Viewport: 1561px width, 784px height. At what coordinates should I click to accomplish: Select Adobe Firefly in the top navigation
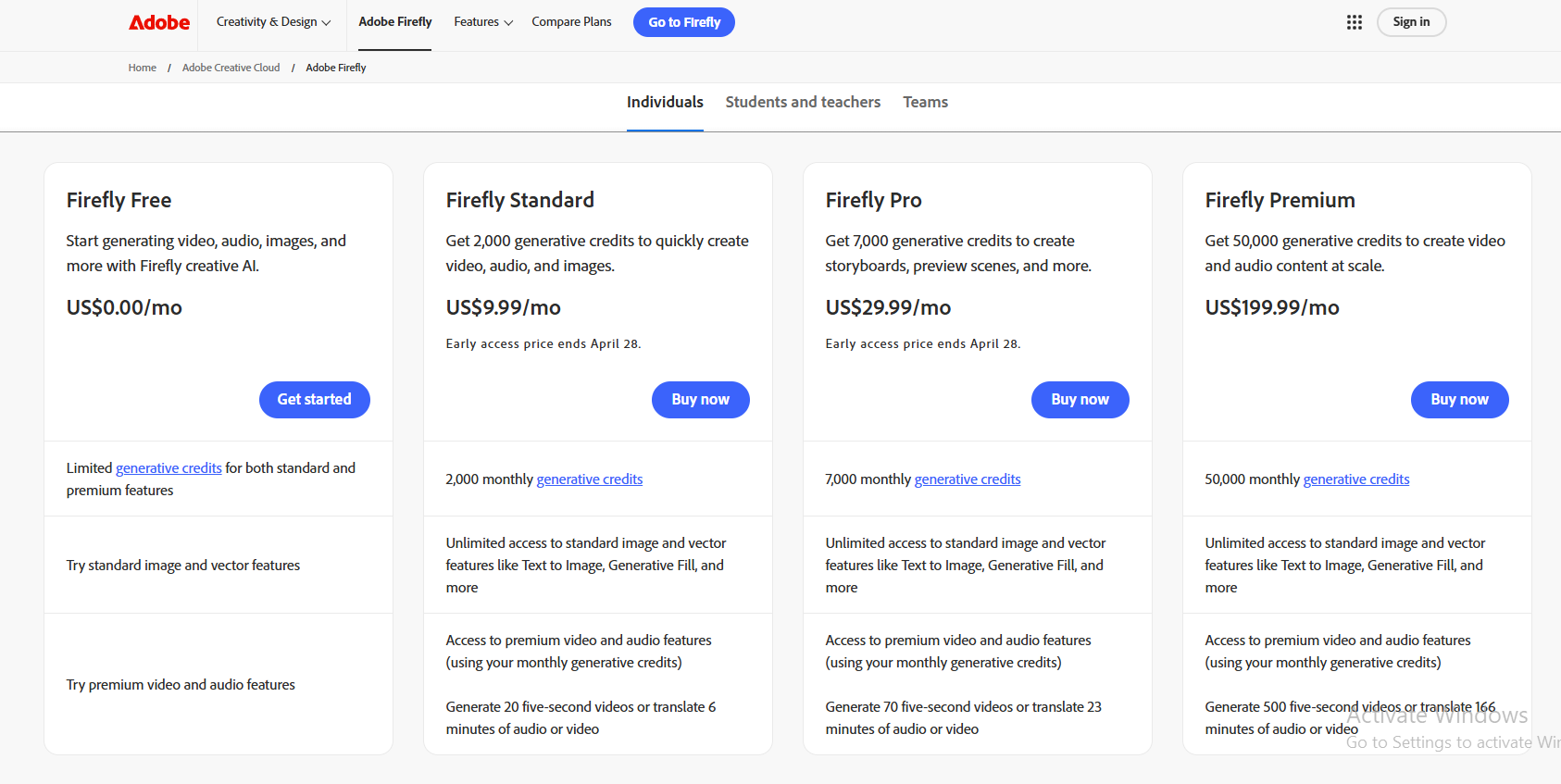point(395,22)
